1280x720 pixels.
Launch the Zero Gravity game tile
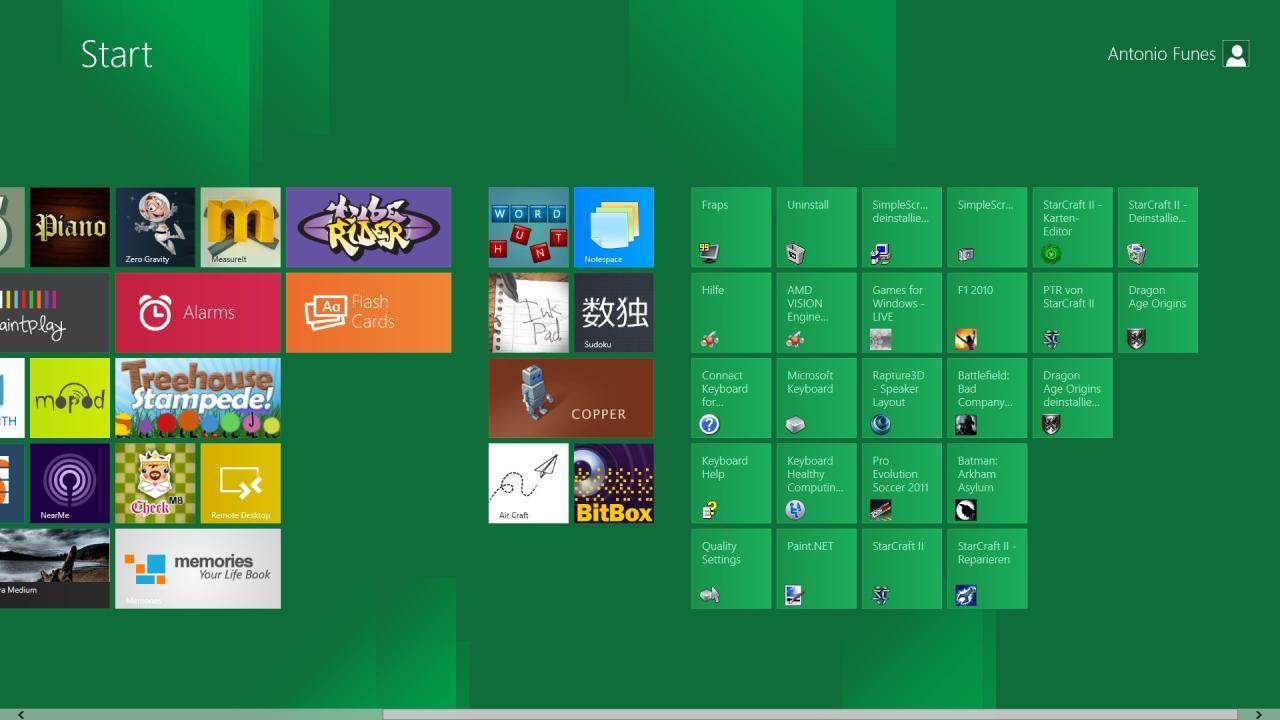pyautogui.click(x=155, y=227)
